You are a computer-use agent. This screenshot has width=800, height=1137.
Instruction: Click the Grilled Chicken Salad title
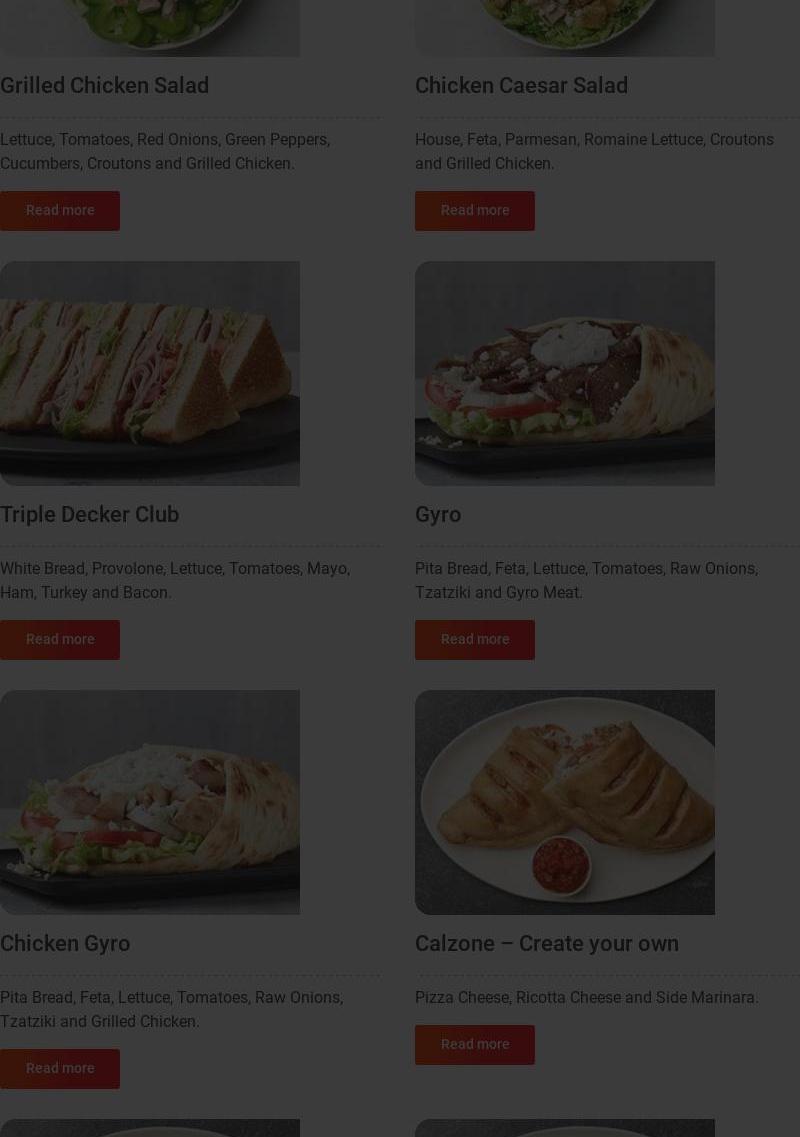pos(104,86)
